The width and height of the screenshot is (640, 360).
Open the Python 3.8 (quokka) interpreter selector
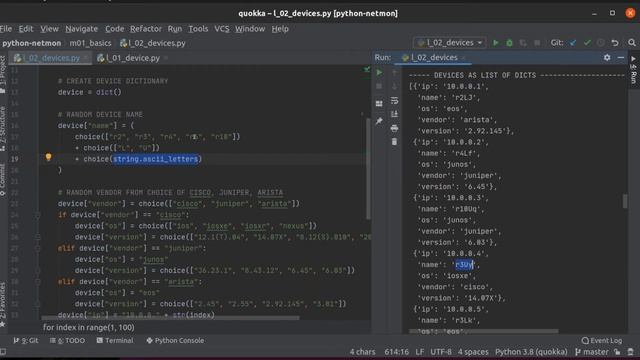click(531, 351)
